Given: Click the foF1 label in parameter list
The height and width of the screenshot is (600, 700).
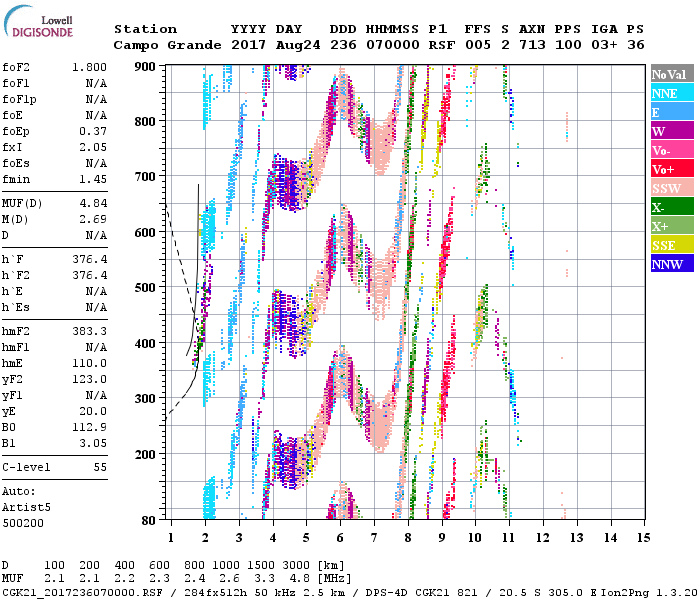Looking at the screenshot, I should 16,83.
